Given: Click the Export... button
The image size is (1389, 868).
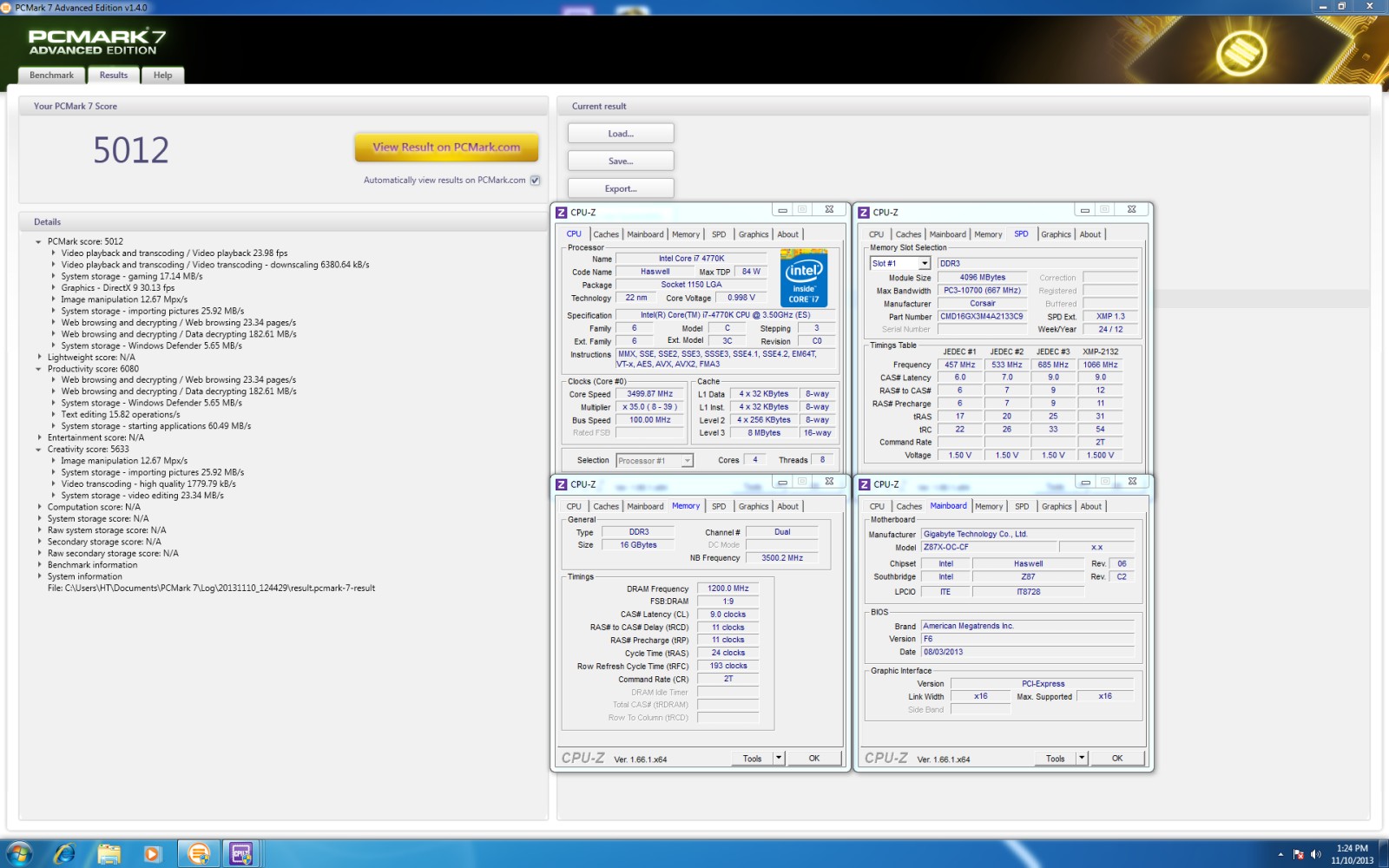Looking at the screenshot, I should (x=621, y=188).
